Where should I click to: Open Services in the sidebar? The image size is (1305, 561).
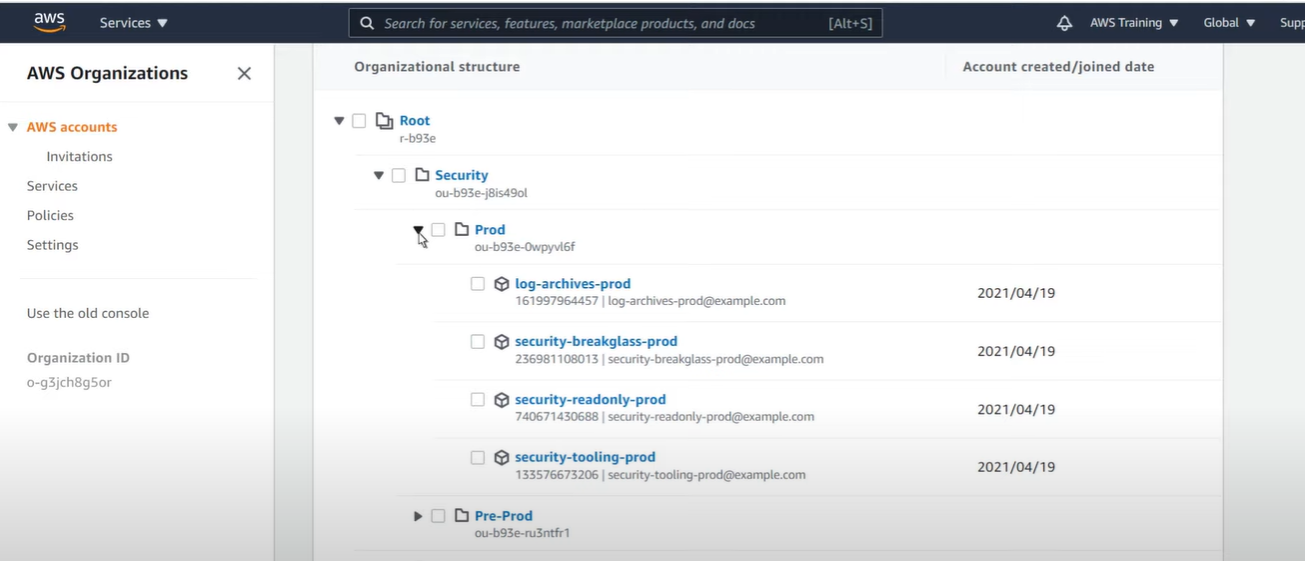(52, 186)
